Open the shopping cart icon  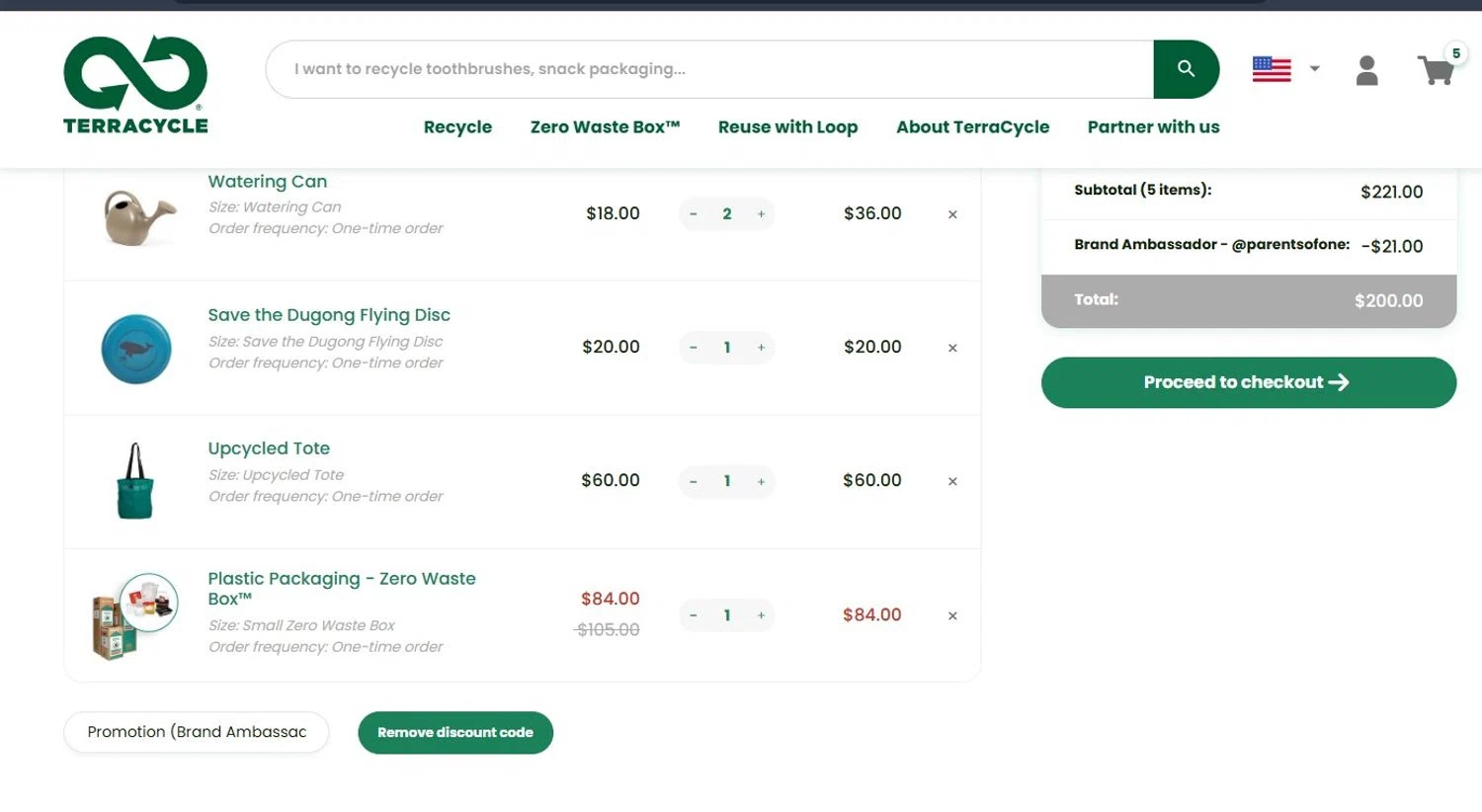pos(1436,70)
